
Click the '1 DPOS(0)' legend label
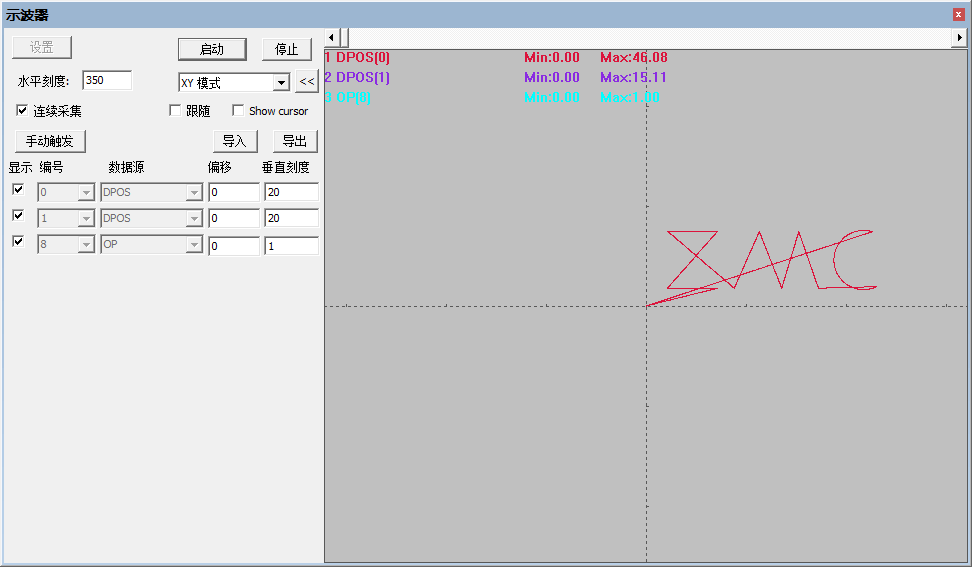pyautogui.click(x=357, y=58)
